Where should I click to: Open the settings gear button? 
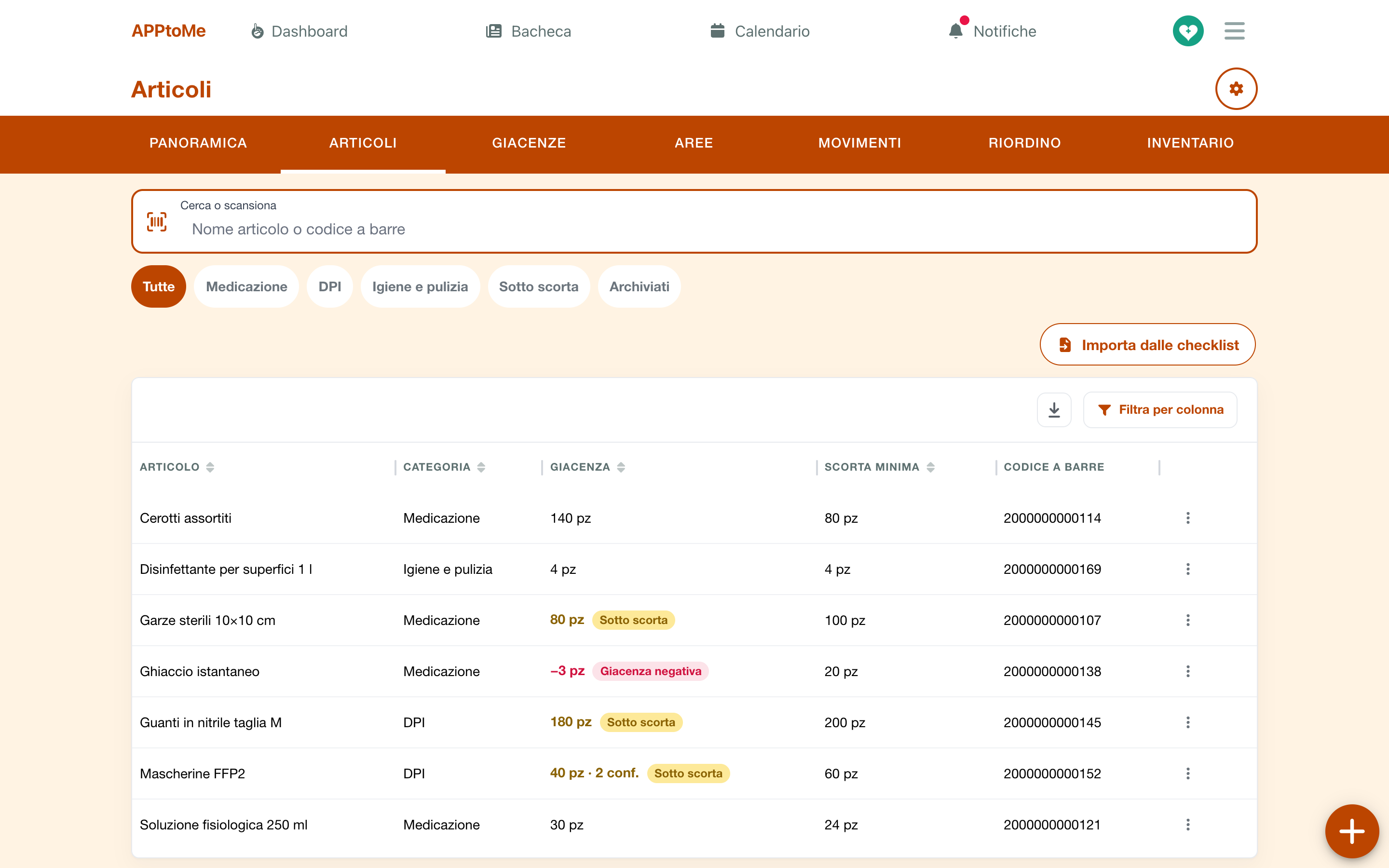[x=1236, y=89]
